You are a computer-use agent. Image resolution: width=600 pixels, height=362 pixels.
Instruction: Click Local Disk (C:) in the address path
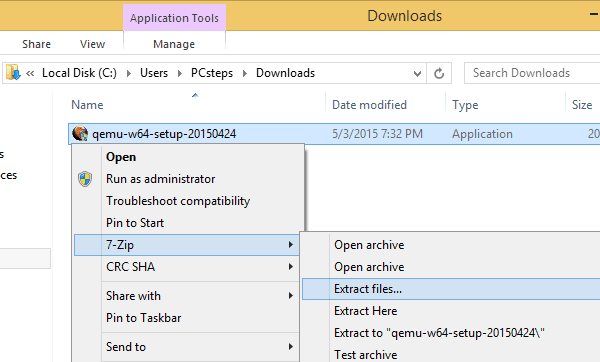pos(79,73)
